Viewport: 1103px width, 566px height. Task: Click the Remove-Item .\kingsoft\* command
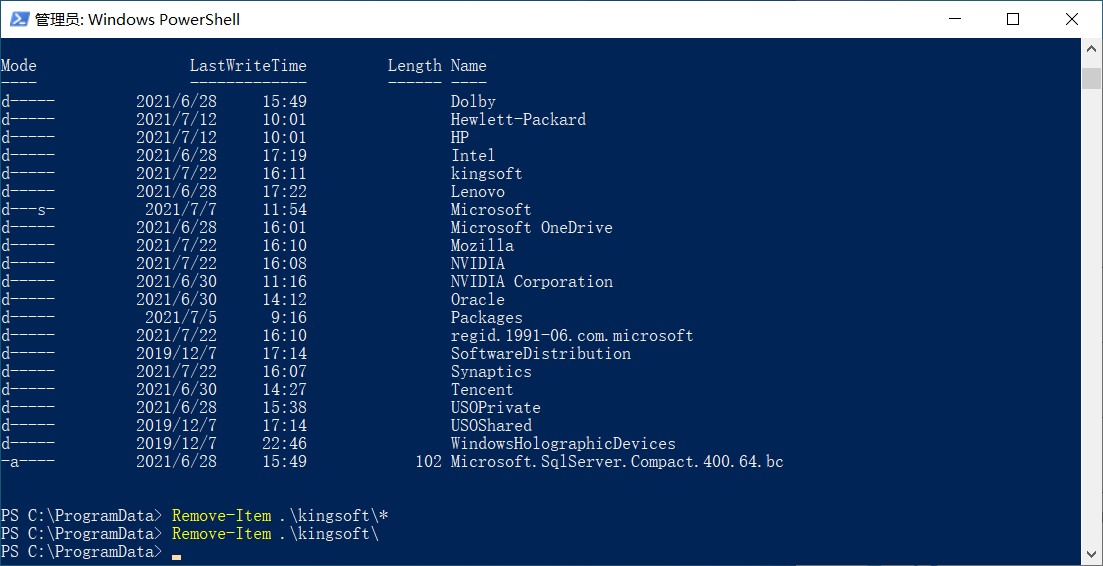point(280,516)
